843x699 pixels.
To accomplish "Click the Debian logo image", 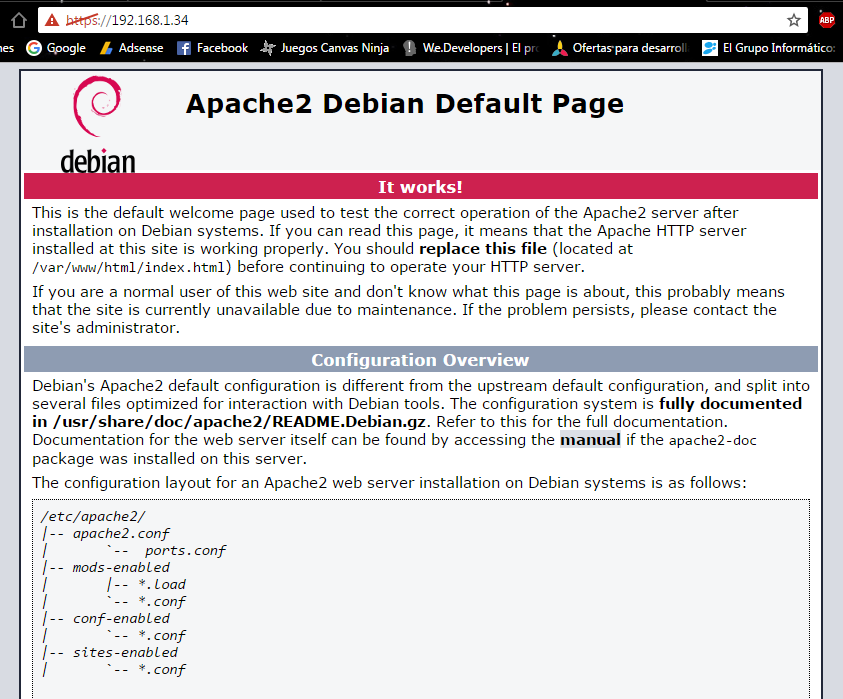I will tap(97, 124).
